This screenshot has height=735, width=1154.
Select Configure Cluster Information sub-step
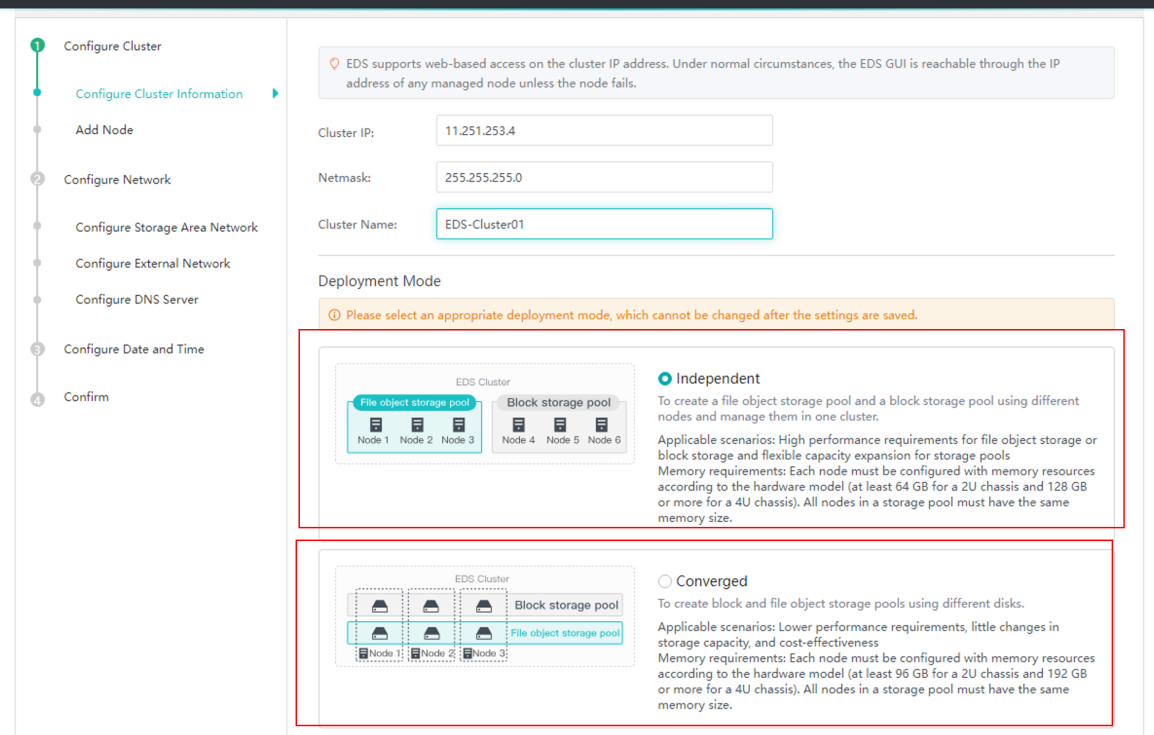159,93
